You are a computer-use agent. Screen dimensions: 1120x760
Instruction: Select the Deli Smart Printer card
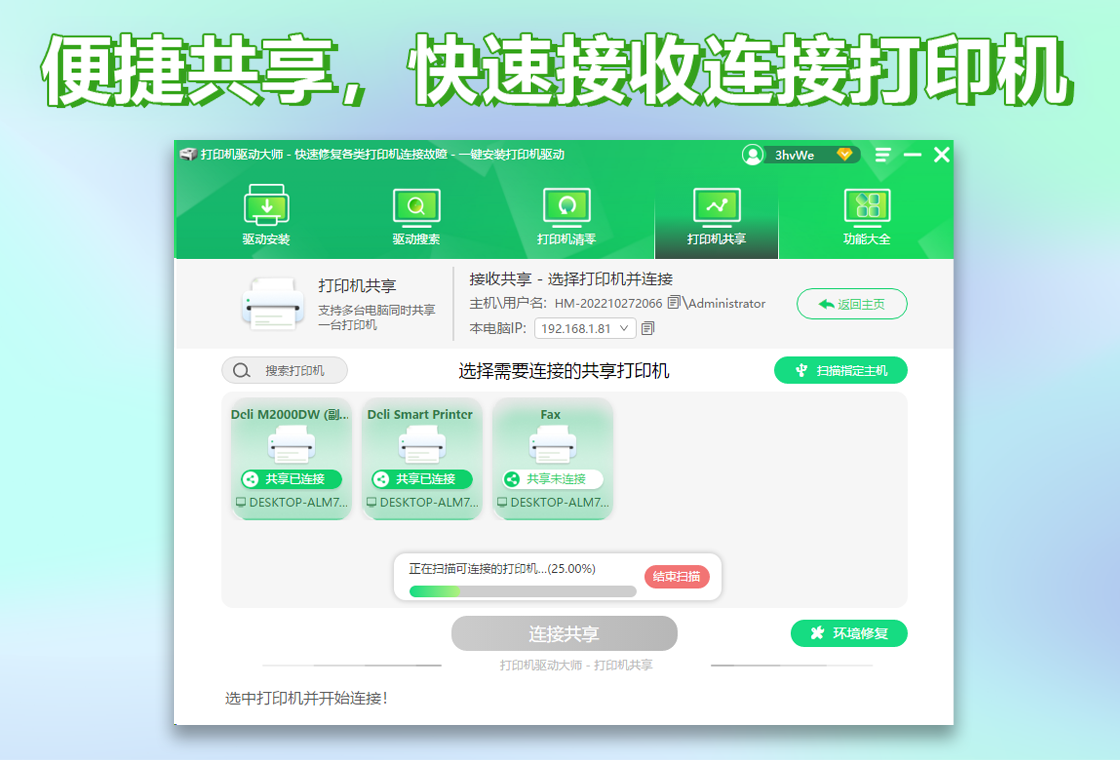click(421, 457)
